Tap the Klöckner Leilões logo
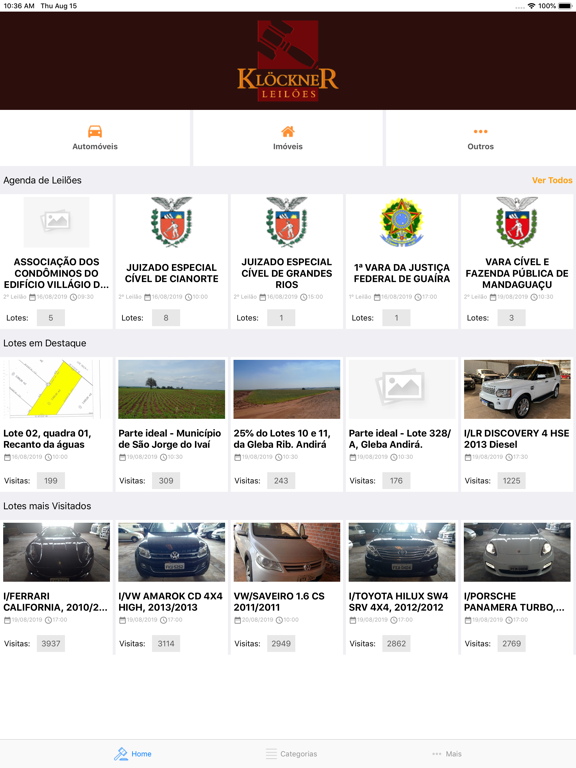 [288, 61]
